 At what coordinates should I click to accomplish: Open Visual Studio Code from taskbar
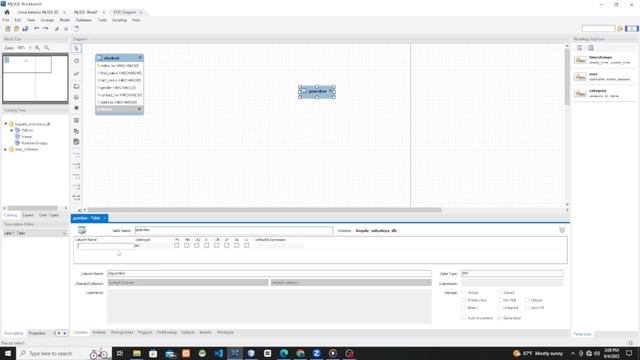point(219,353)
